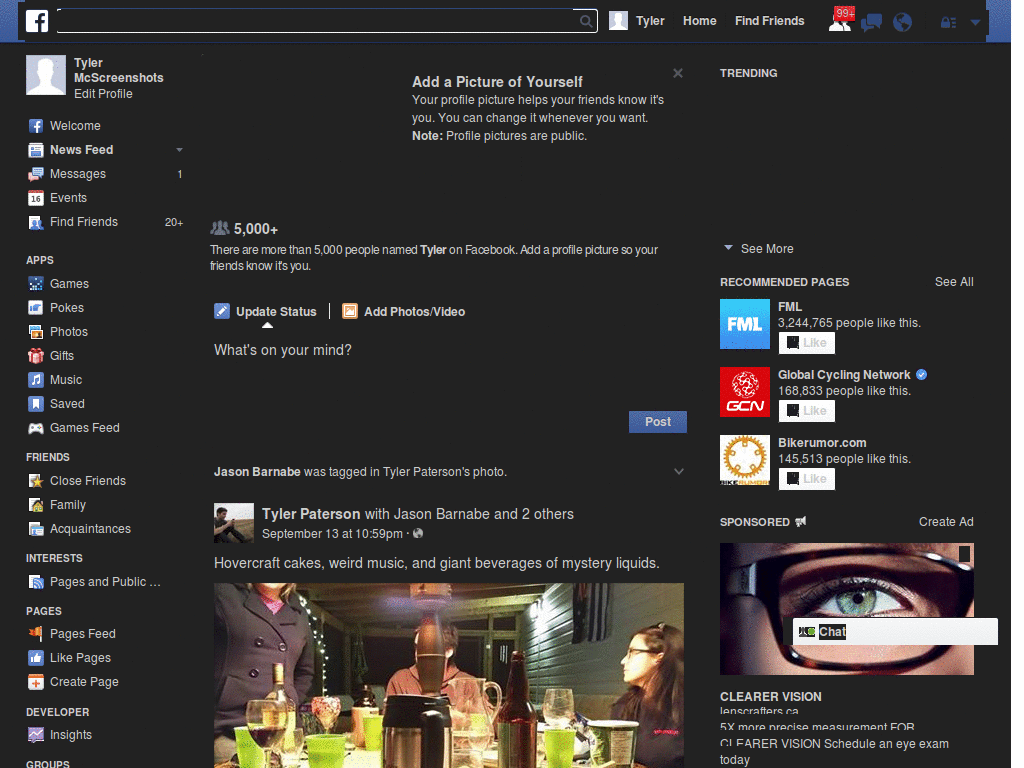
Task: Like the FML page
Action: 807,343
